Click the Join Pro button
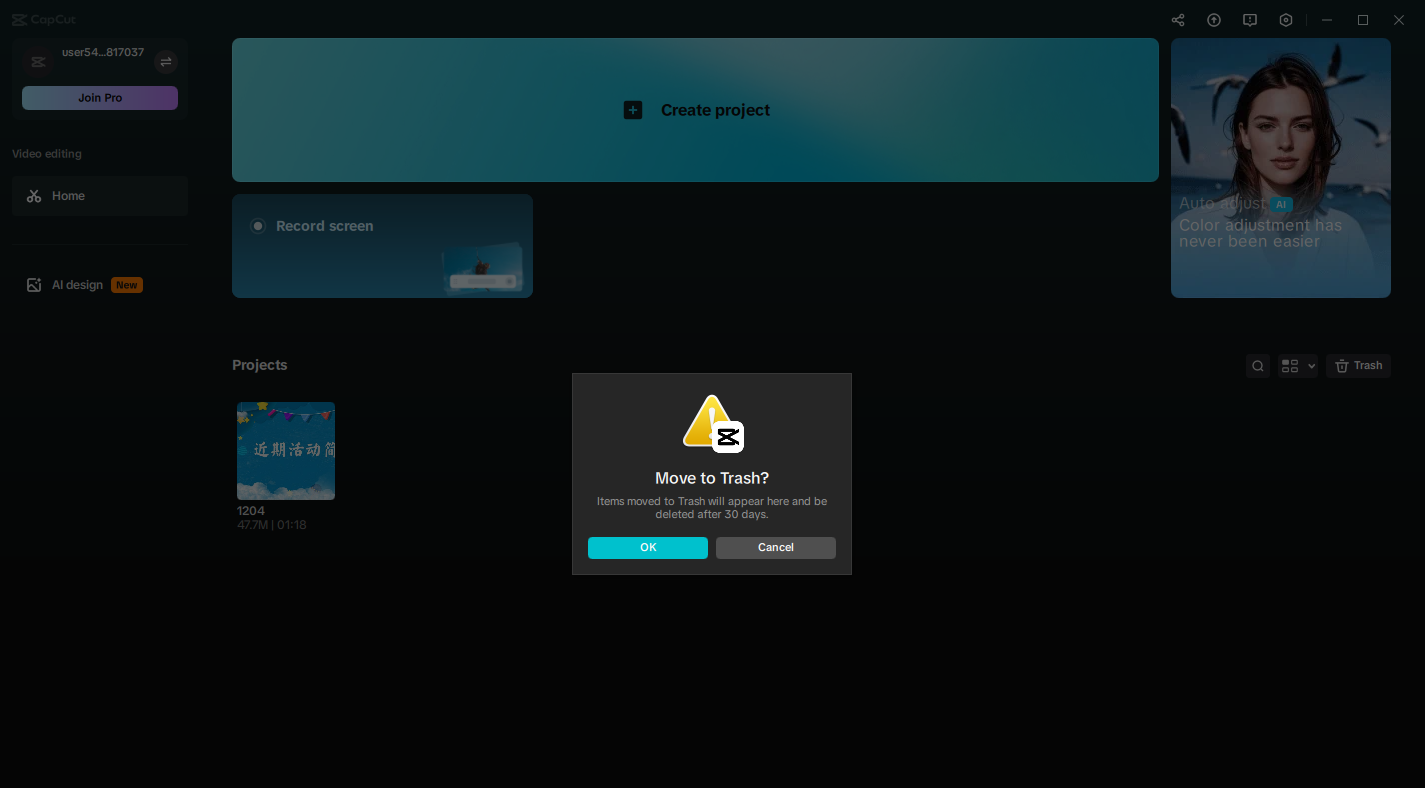Image resolution: width=1425 pixels, height=788 pixels. pyautogui.click(x=100, y=98)
